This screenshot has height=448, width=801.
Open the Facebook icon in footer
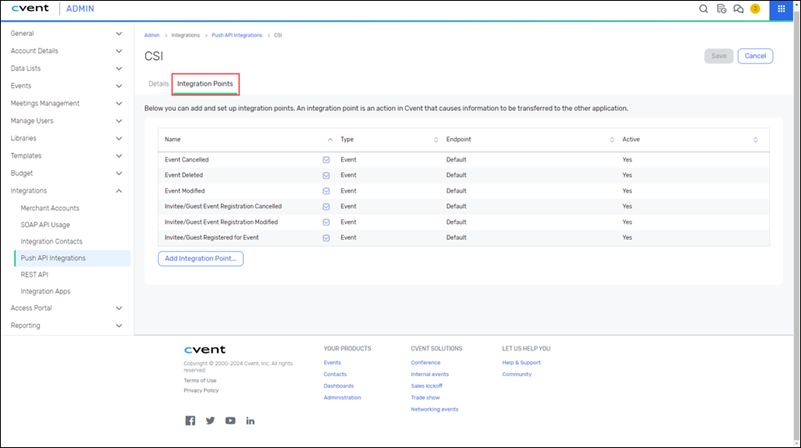190,421
